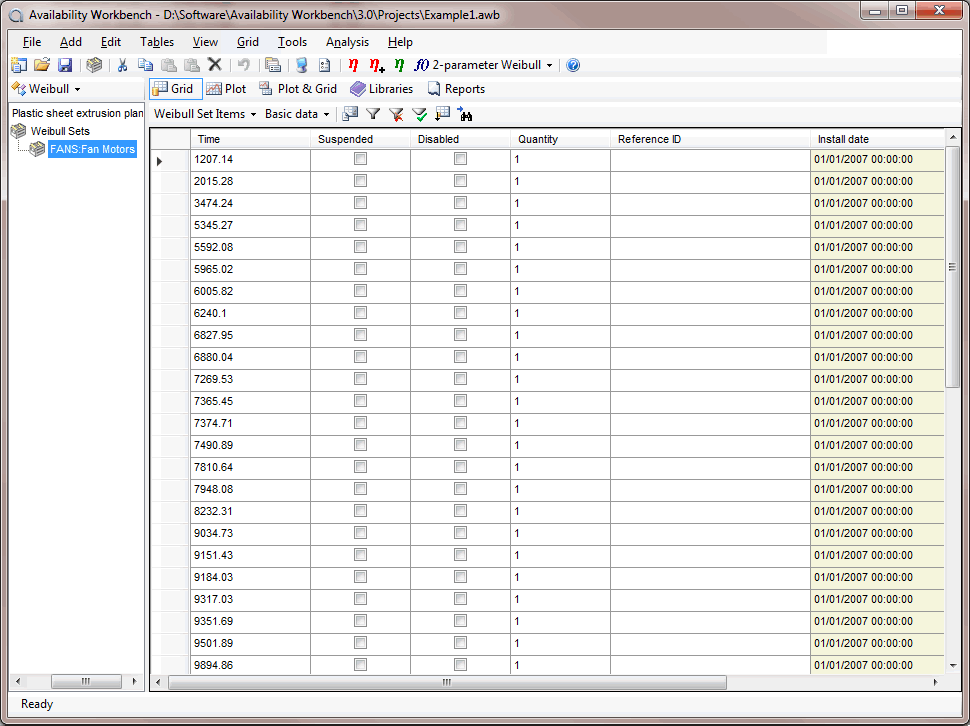Switch to Plot & Grid view

point(298,89)
